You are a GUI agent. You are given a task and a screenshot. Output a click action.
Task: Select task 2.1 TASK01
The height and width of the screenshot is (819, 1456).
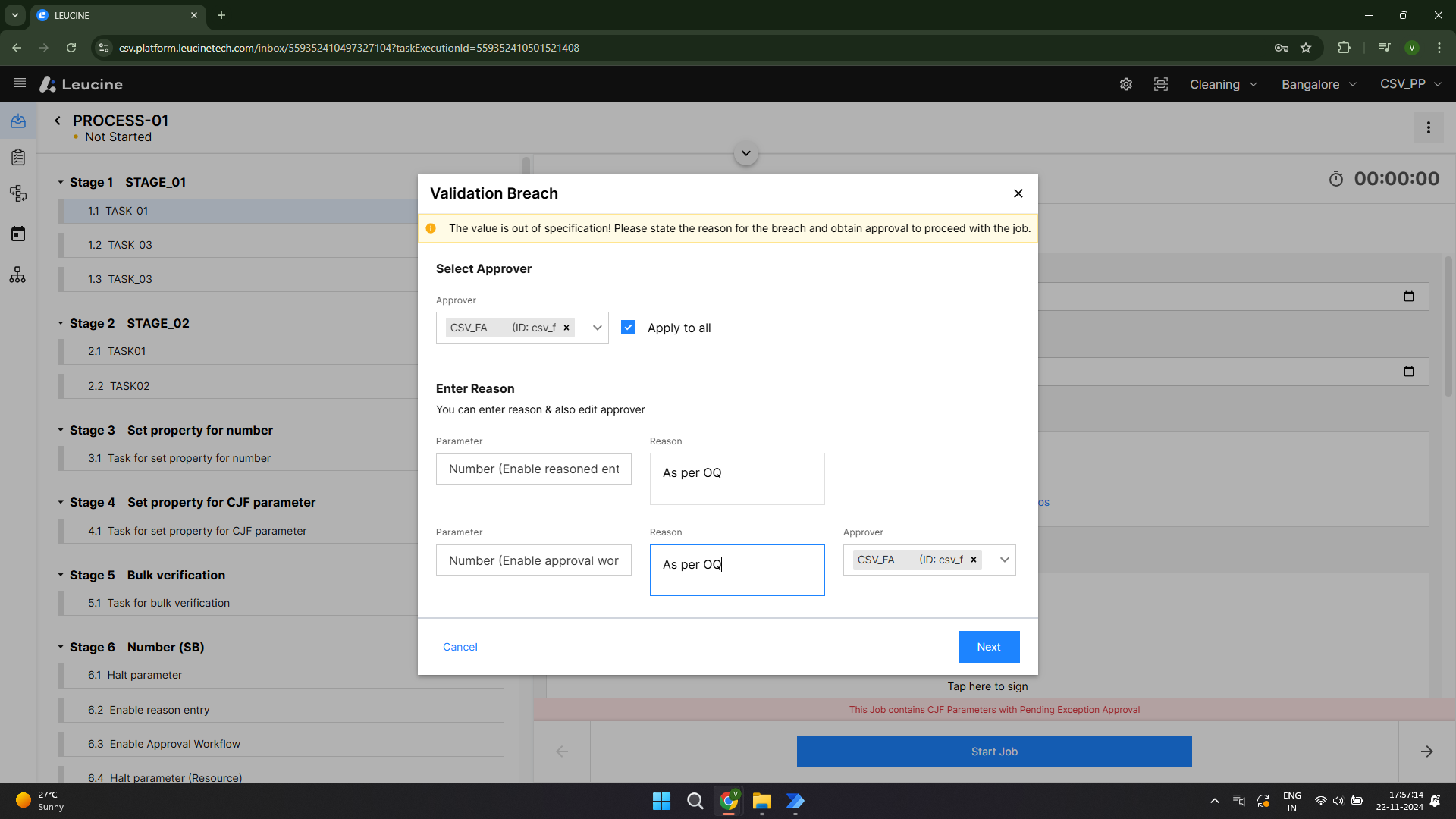coord(117,350)
